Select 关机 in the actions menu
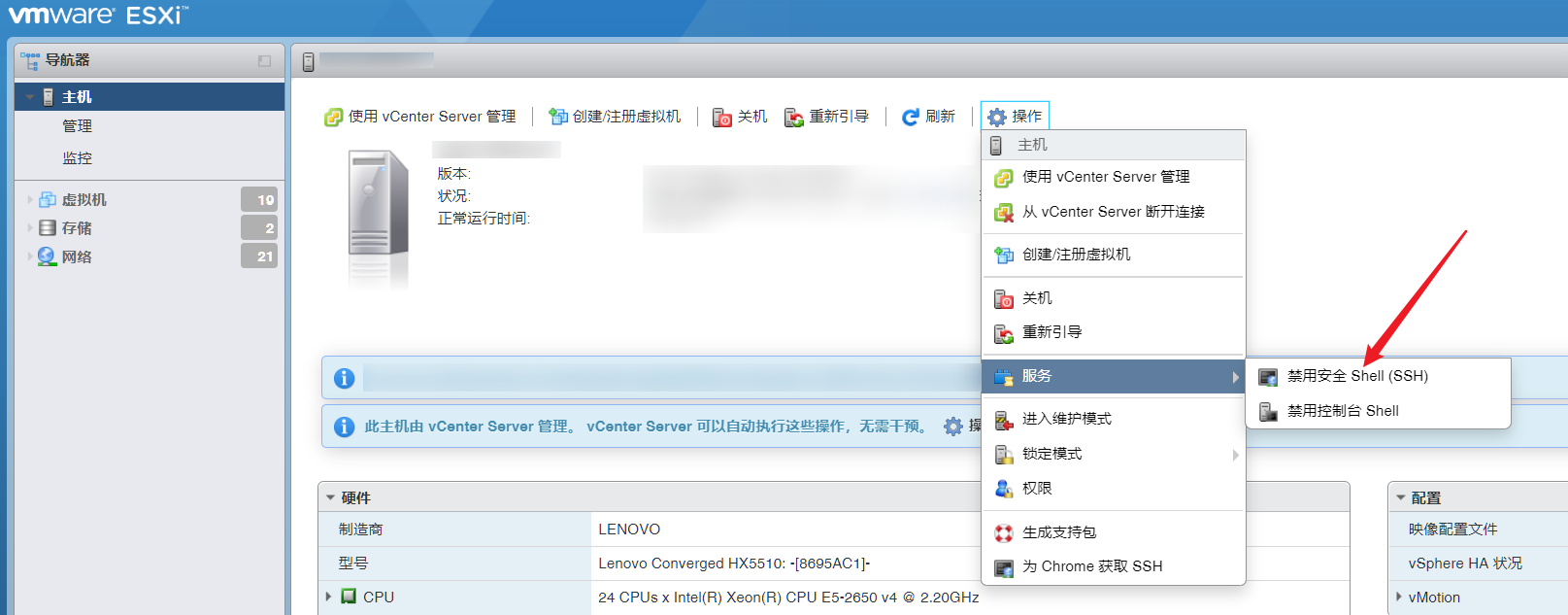The height and width of the screenshot is (615, 1568). (1114, 298)
